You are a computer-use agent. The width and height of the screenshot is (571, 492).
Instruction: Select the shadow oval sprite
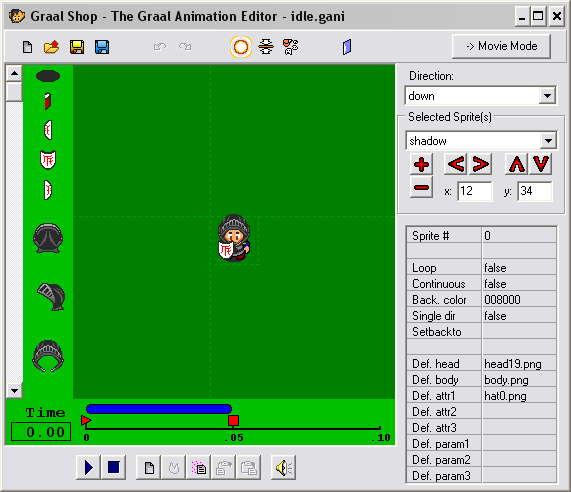coord(48,76)
